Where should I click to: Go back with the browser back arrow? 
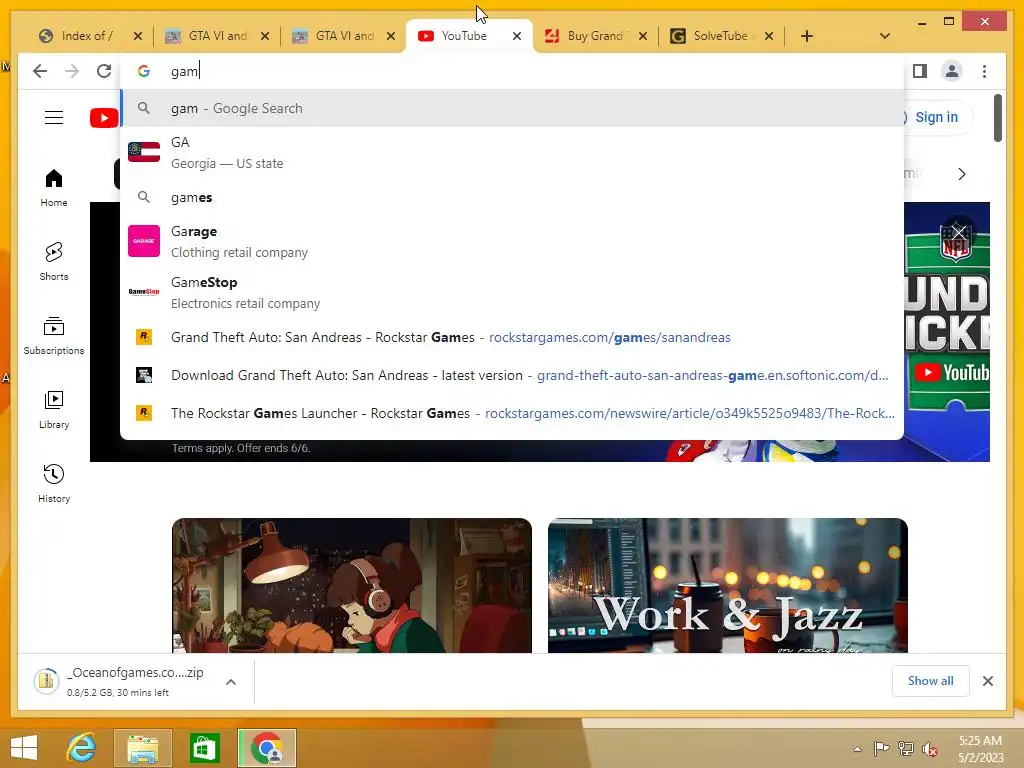[x=40, y=71]
